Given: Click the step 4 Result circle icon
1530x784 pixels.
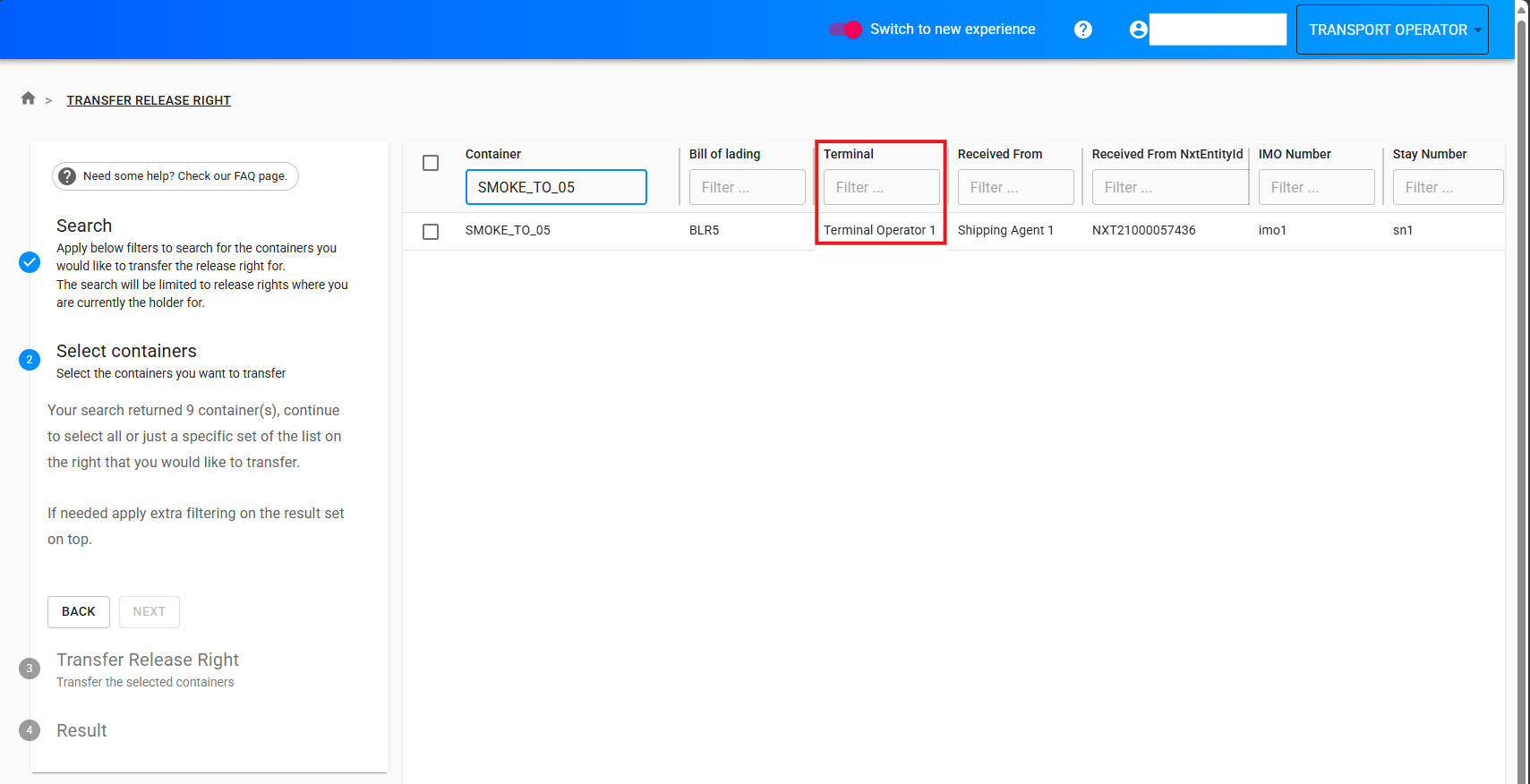Looking at the screenshot, I should tap(30, 730).
